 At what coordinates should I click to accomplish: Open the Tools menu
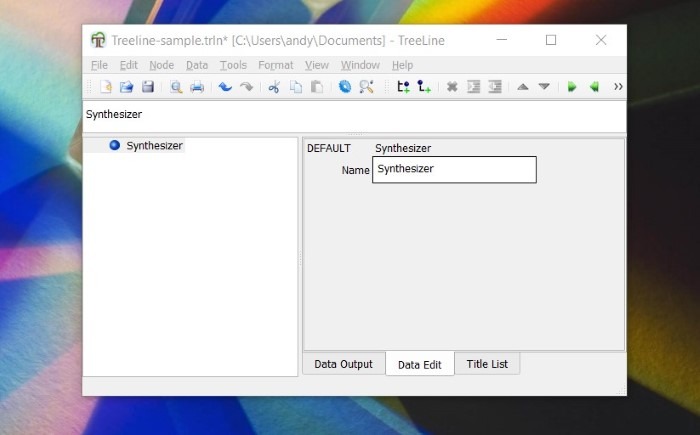pos(233,65)
